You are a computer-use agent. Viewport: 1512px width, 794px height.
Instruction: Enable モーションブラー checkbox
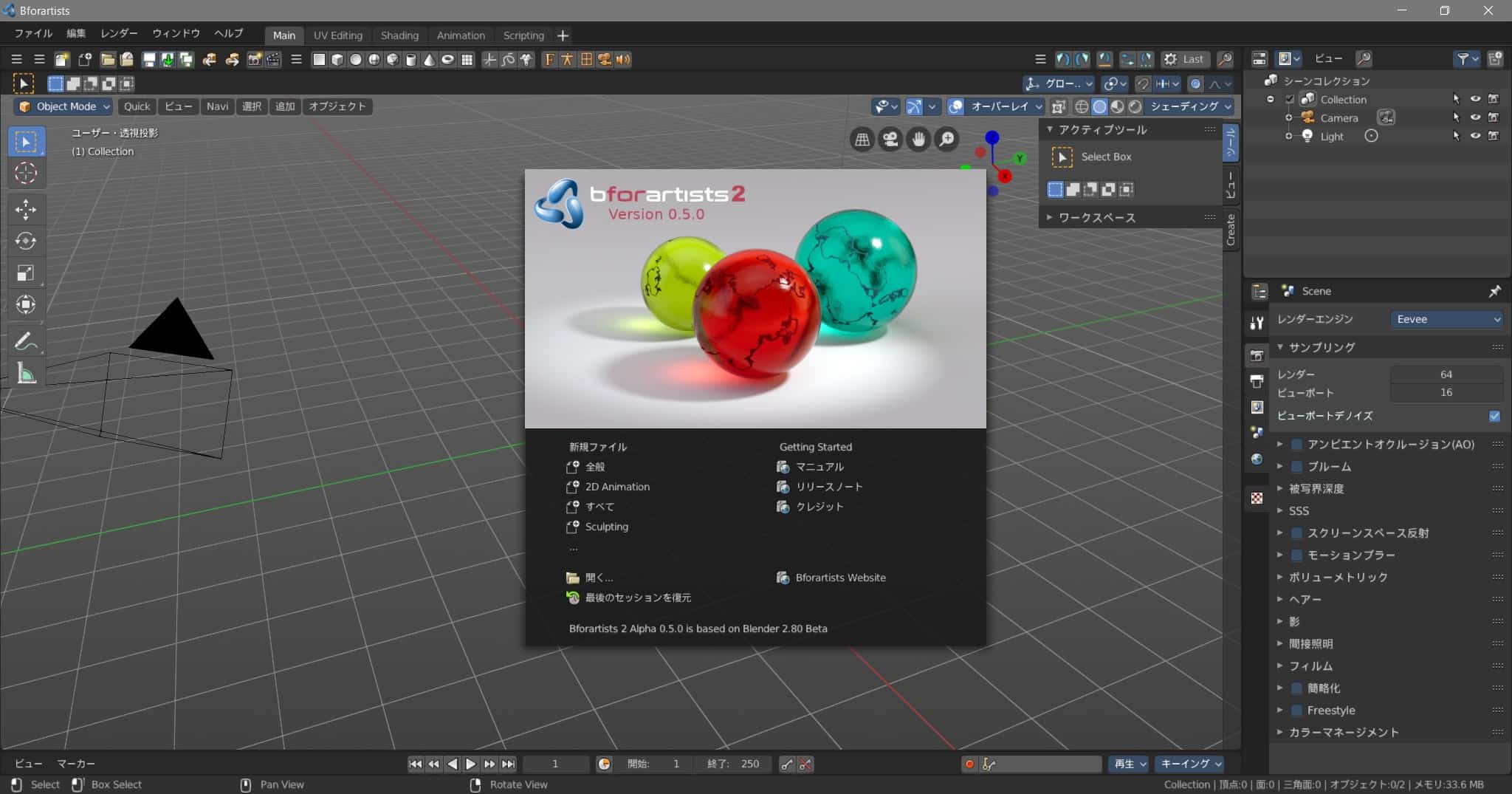[x=1296, y=555]
